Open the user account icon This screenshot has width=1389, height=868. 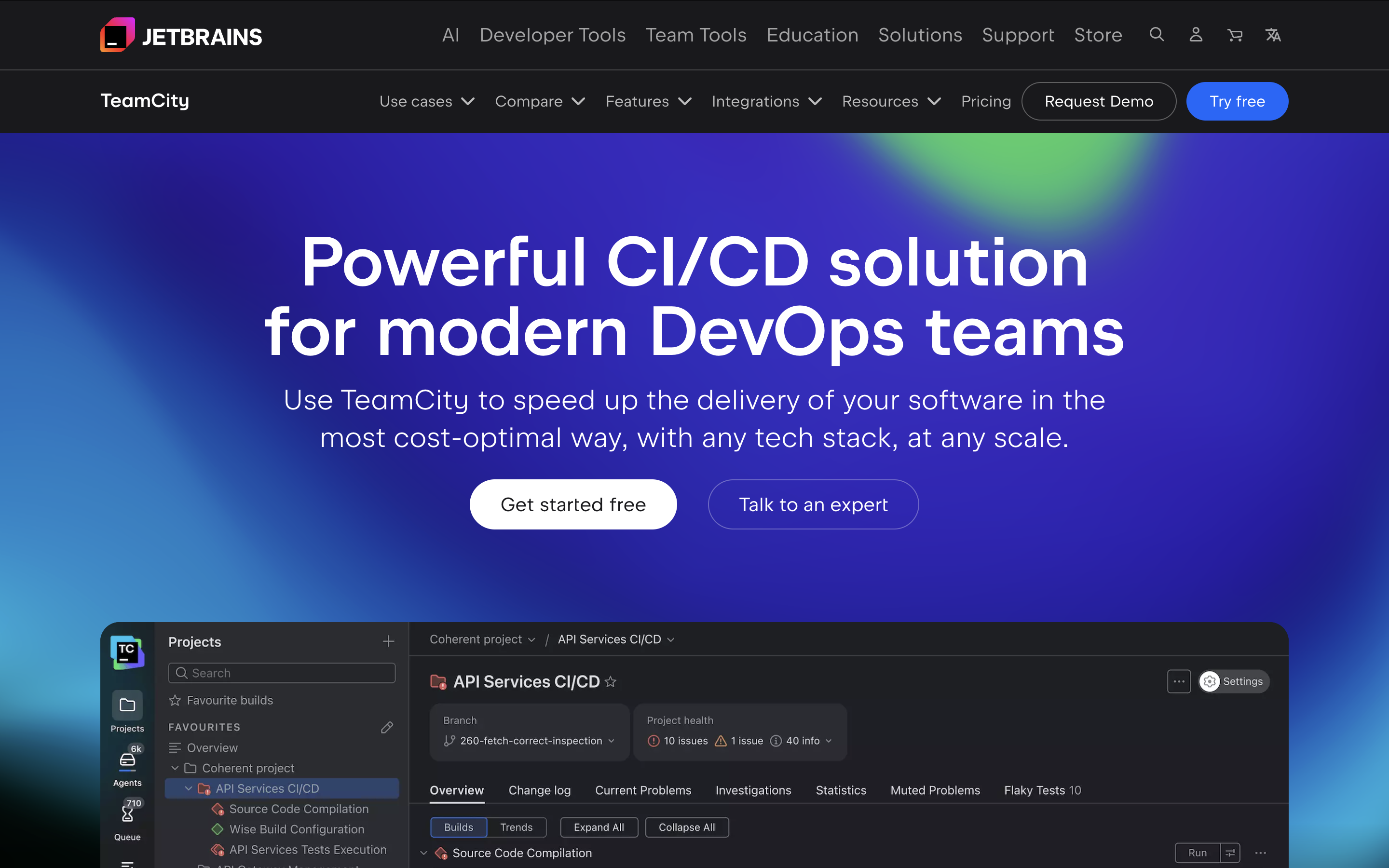coord(1196,34)
